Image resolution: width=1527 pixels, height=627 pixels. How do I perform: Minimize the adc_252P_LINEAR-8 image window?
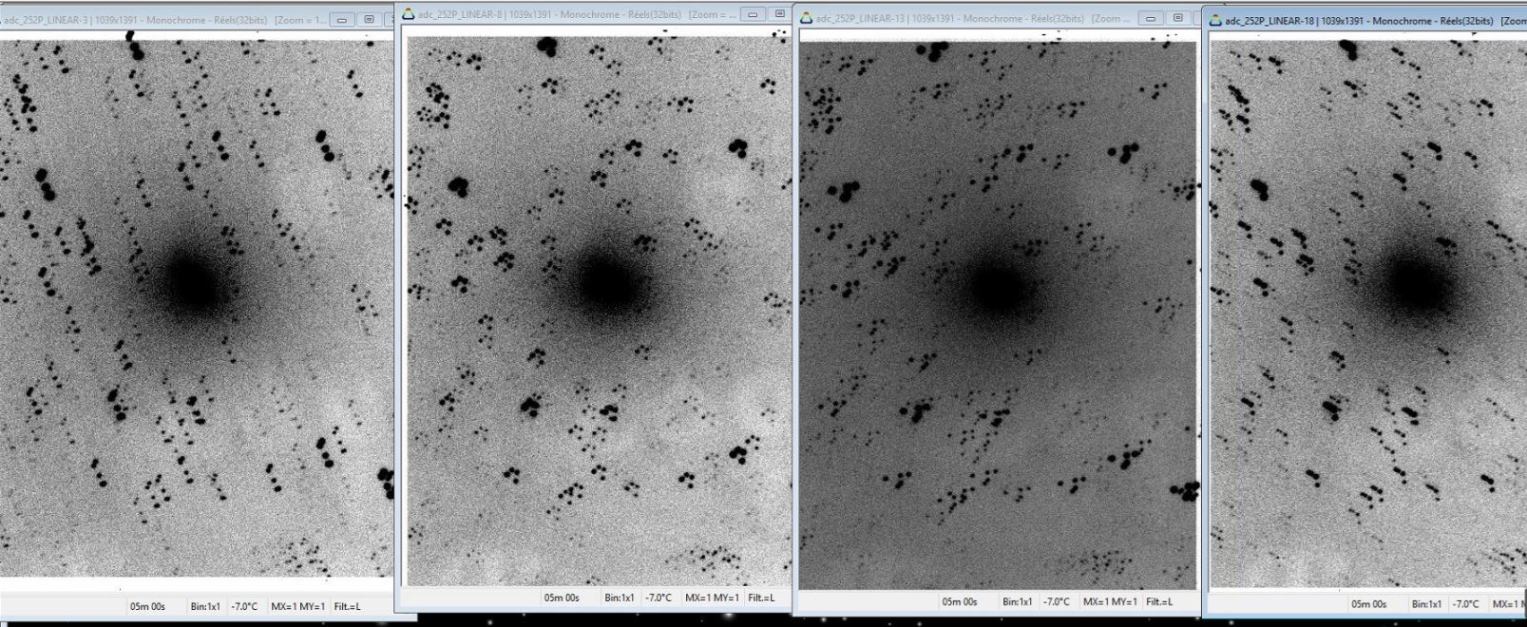pyautogui.click(x=752, y=14)
